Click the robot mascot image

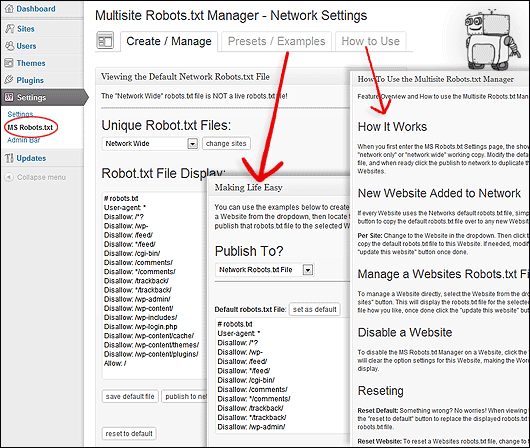click(492, 40)
